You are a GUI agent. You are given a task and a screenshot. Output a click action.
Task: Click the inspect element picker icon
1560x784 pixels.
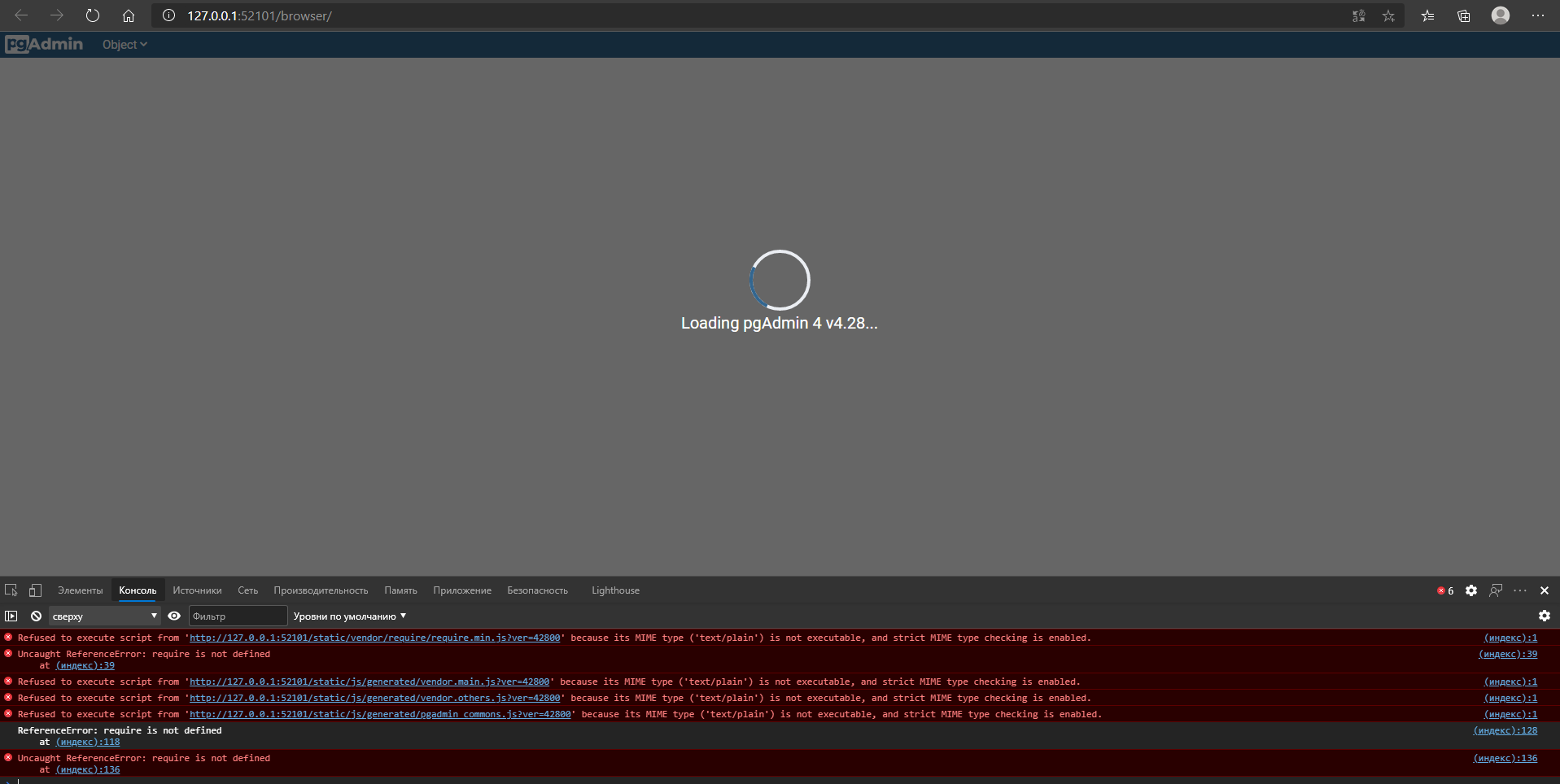11,590
